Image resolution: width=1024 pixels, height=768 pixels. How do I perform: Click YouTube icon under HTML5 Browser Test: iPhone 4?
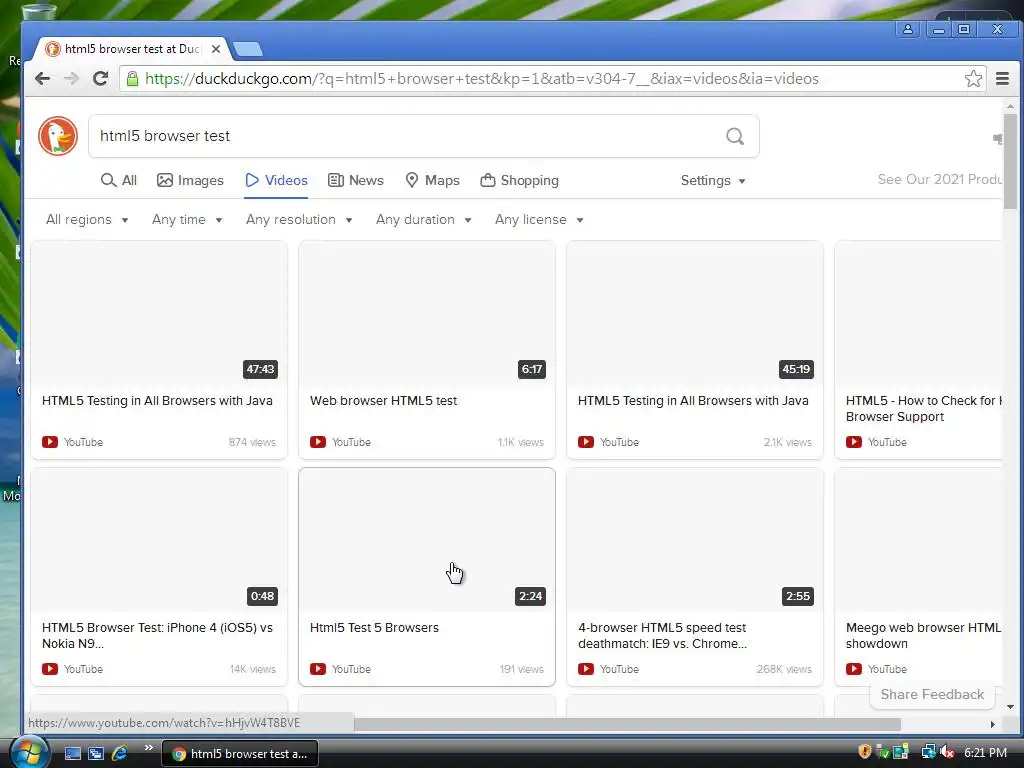click(50, 669)
